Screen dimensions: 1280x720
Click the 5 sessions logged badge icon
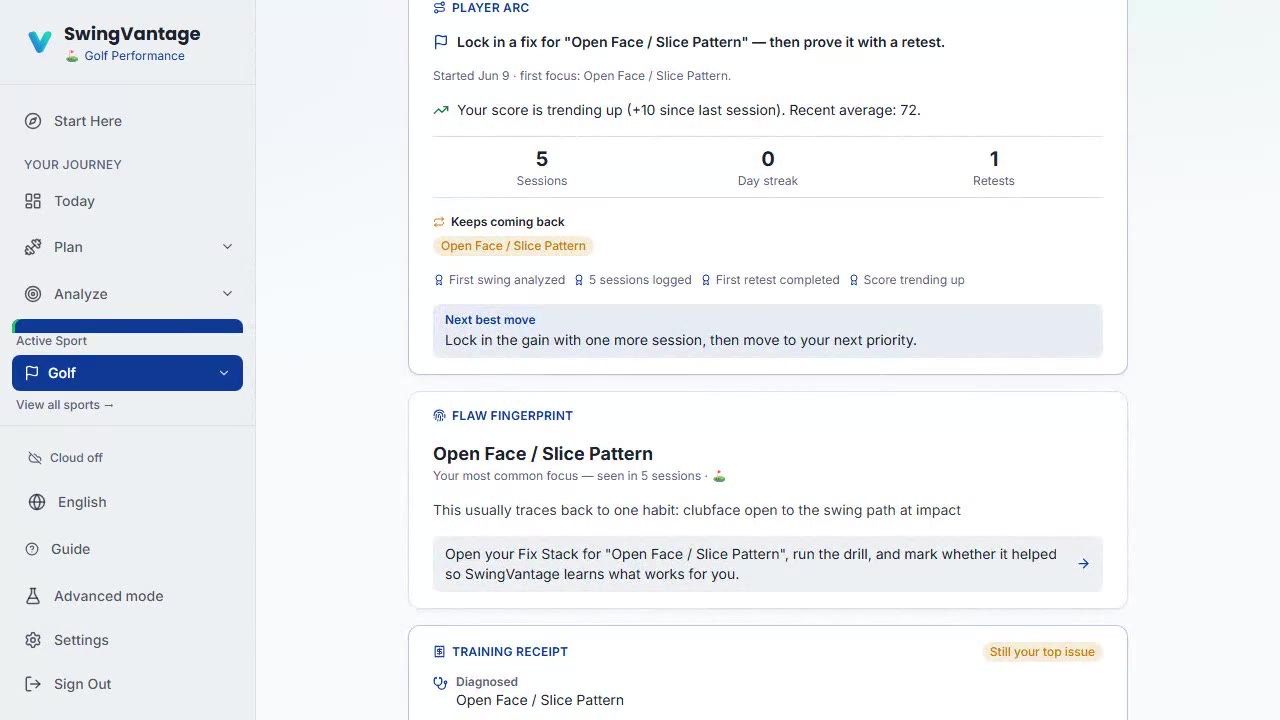[x=579, y=280]
